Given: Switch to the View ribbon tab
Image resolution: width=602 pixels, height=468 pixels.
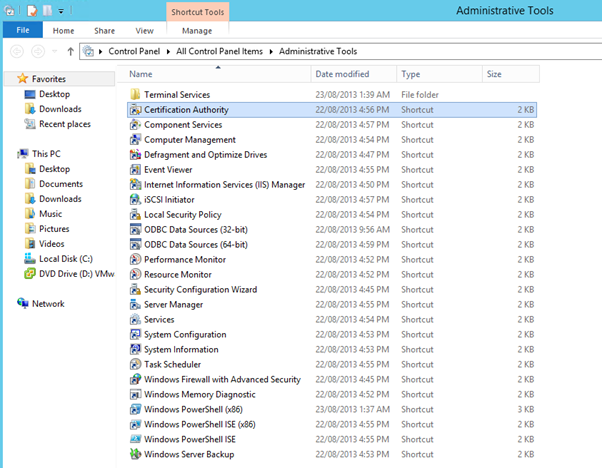Looking at the screenshot, I should tap(144, 31).
